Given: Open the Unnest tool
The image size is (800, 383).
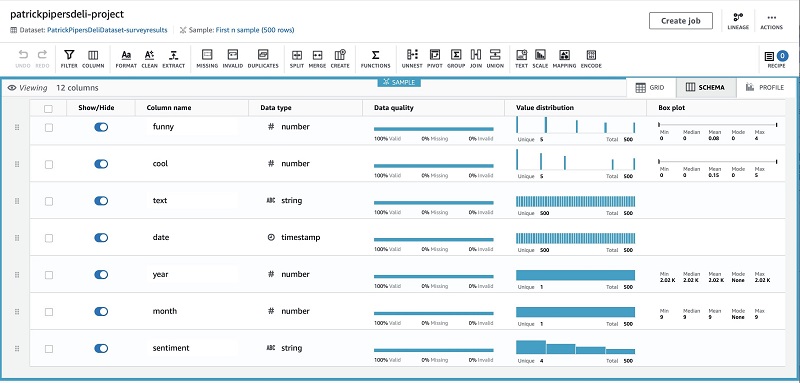Looking at the screenshot, I should pos(412,58).
